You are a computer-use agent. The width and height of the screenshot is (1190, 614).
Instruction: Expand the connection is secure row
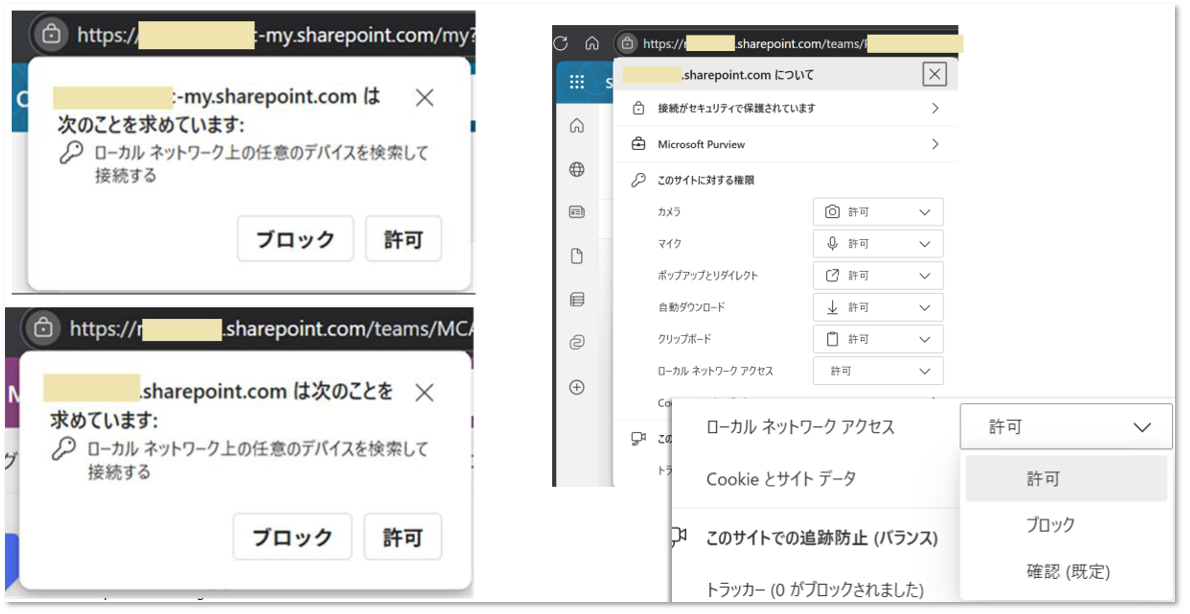point(785,109)
